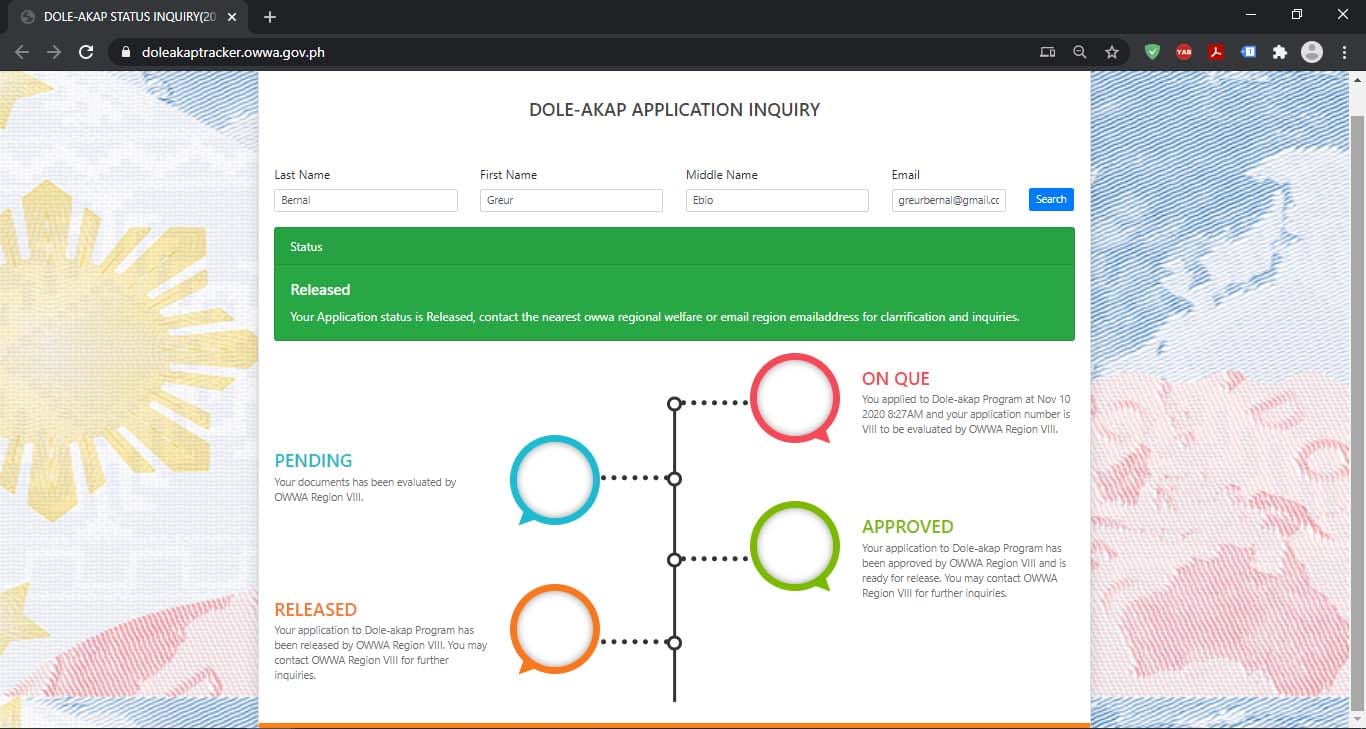Open the Chrome profile avatar
1366x729 pixels.
[x=1312, y=52]
